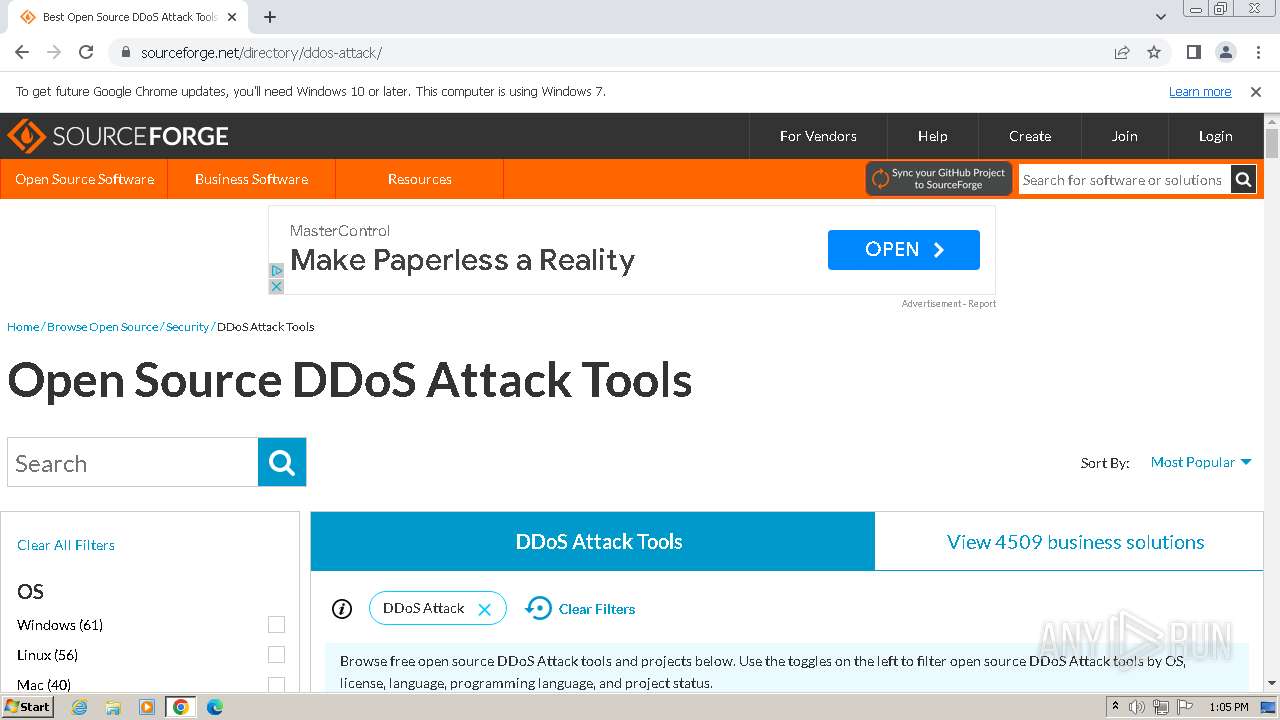Open the Sort By Most Popular dropdown
The height and width of the screenshot is (720, 1280).
click(1201, 462)
